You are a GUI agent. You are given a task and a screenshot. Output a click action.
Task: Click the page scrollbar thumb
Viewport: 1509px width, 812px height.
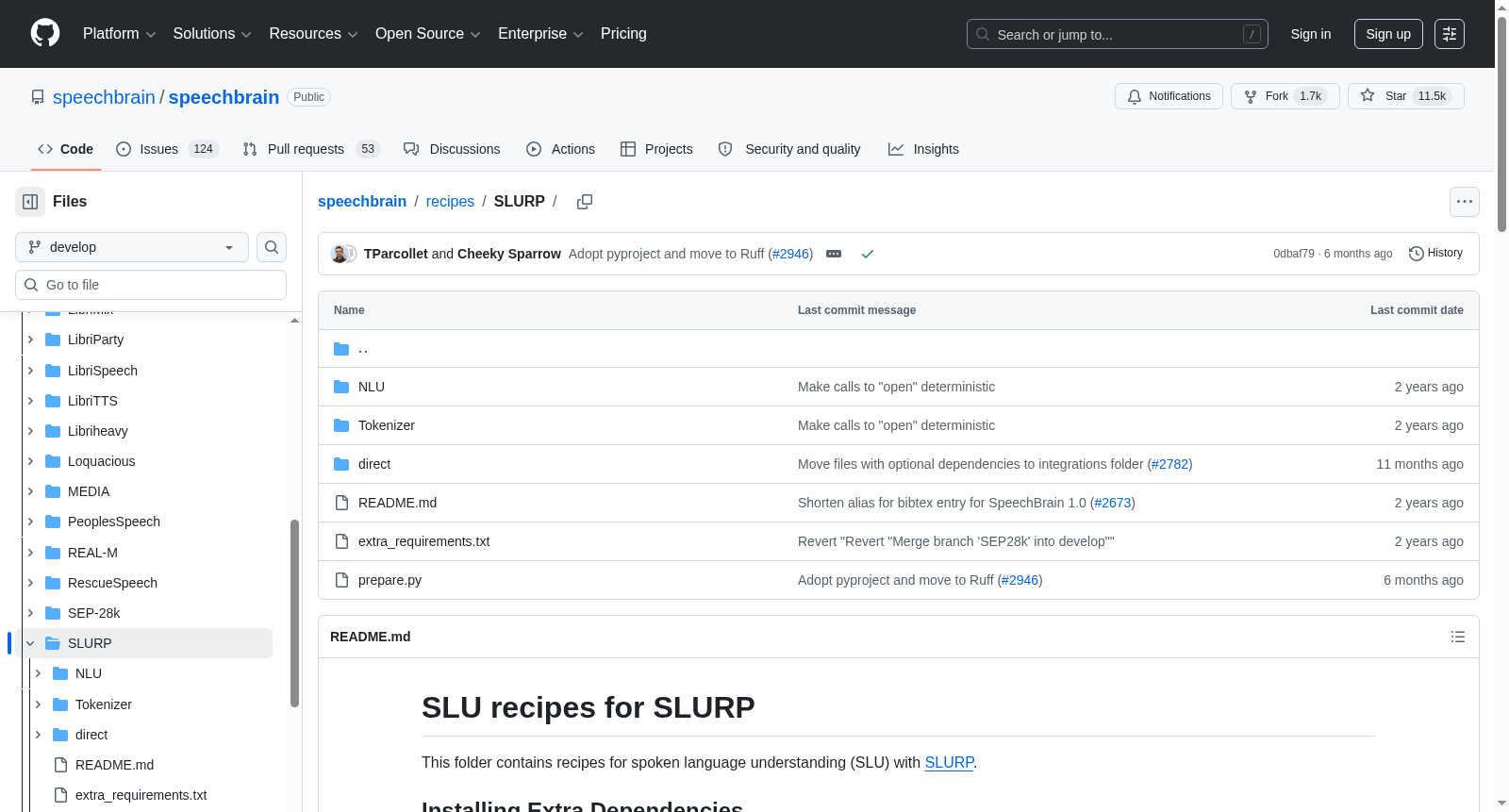point(1501,123)
